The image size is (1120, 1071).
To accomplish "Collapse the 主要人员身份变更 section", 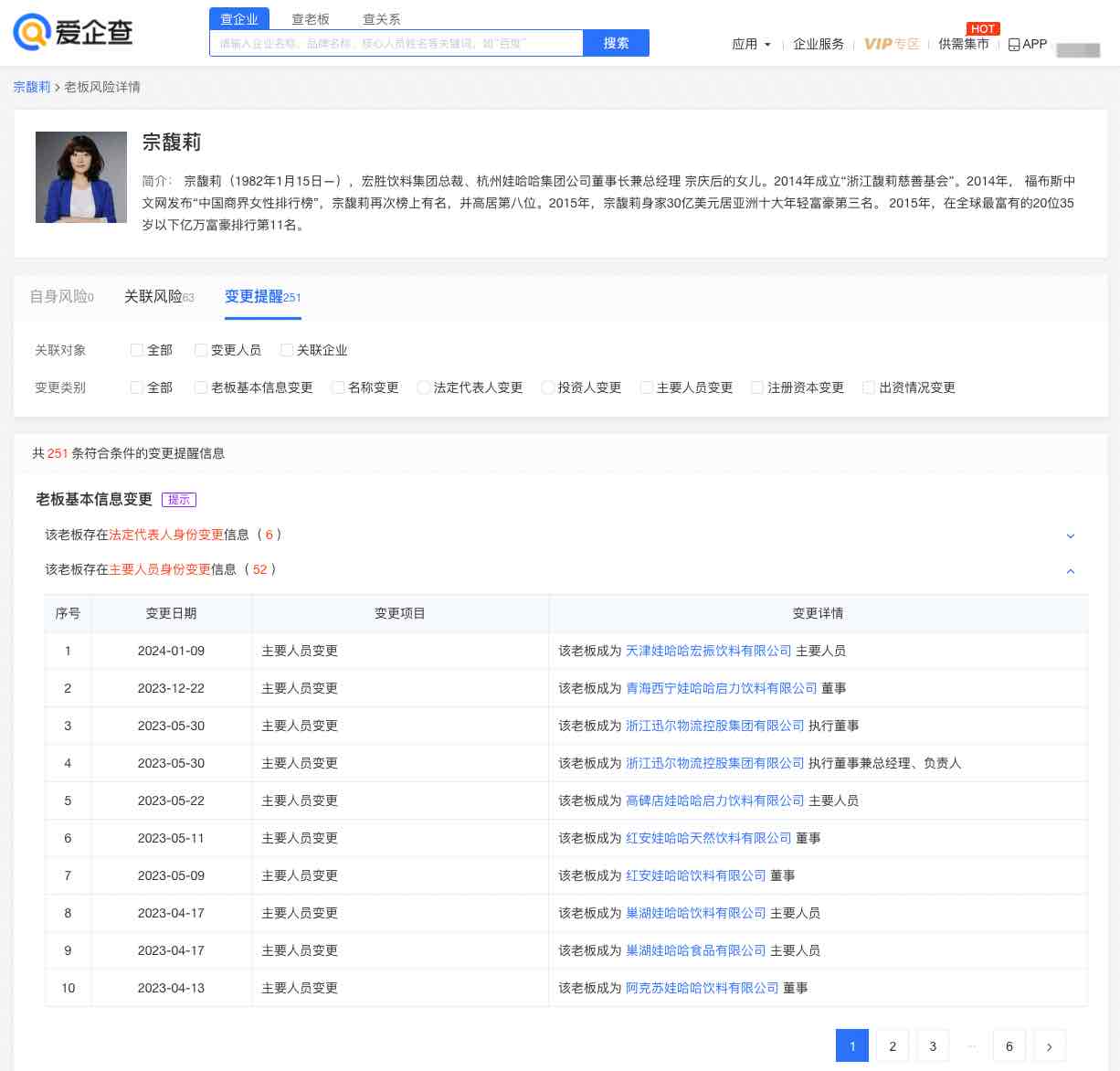I will pos(1070,570).
